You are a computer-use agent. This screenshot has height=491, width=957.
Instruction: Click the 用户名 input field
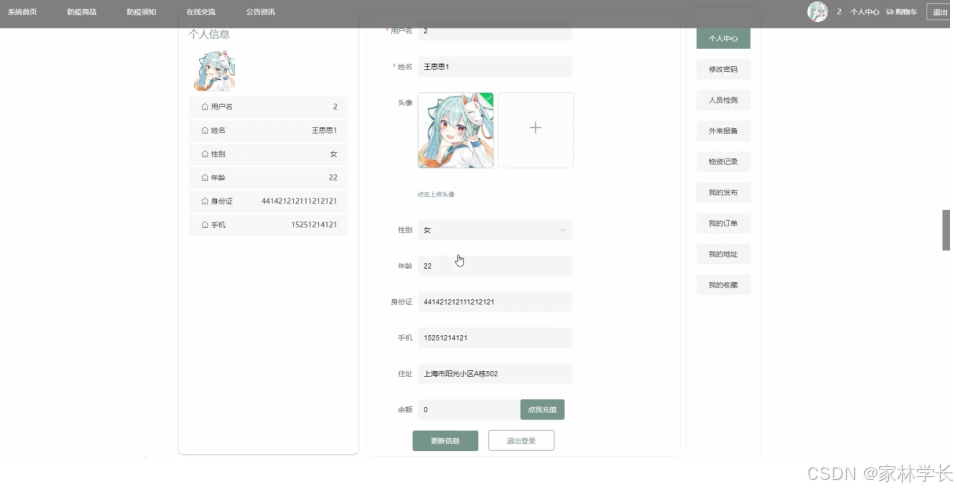pos(494,31)
